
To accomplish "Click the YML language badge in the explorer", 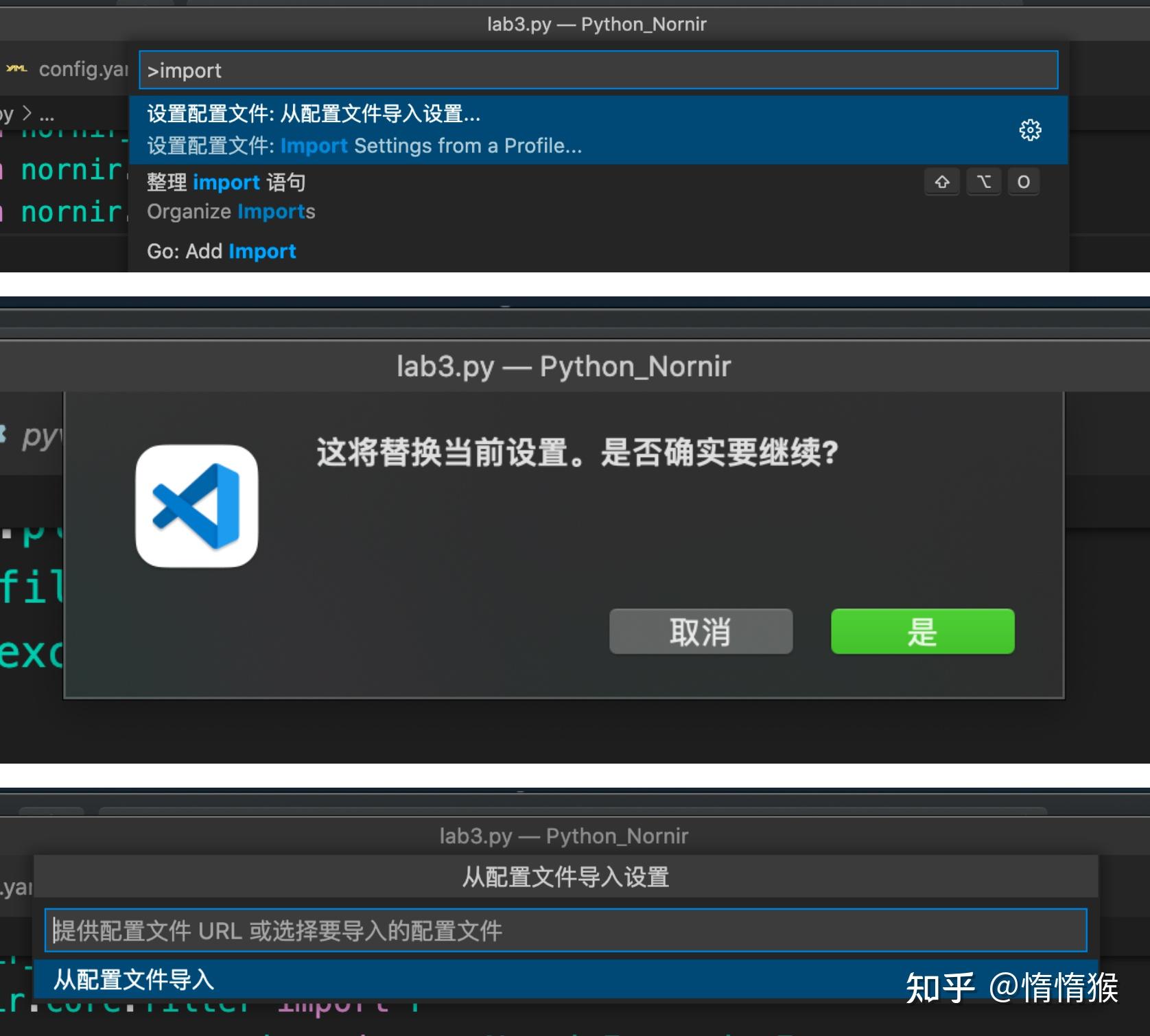I will point(16,69).
